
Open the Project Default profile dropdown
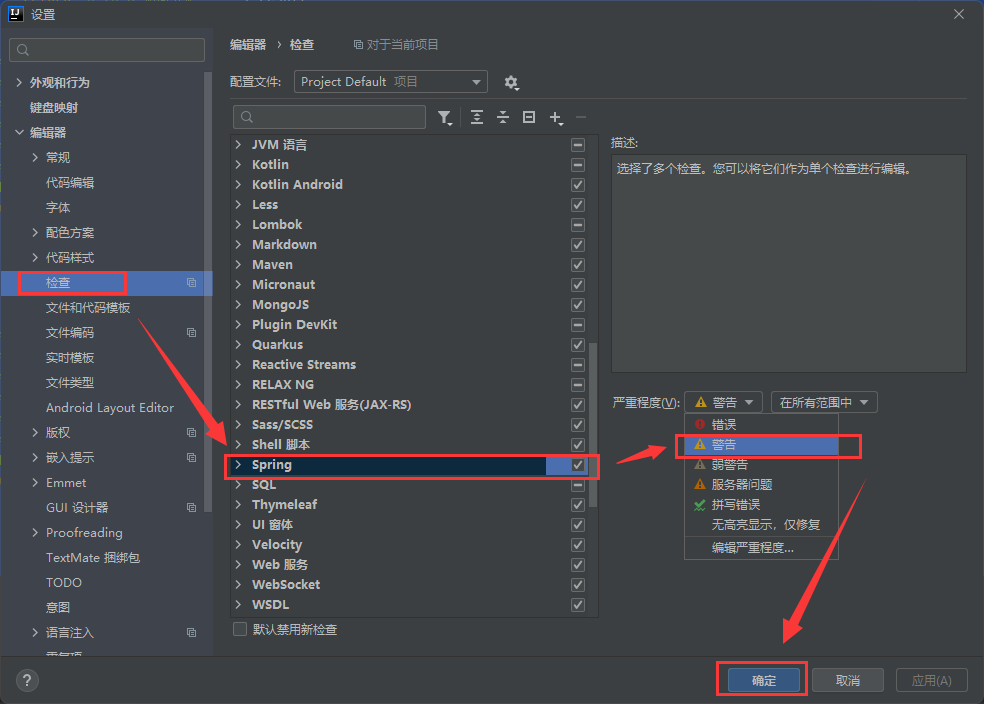[390, 82]
